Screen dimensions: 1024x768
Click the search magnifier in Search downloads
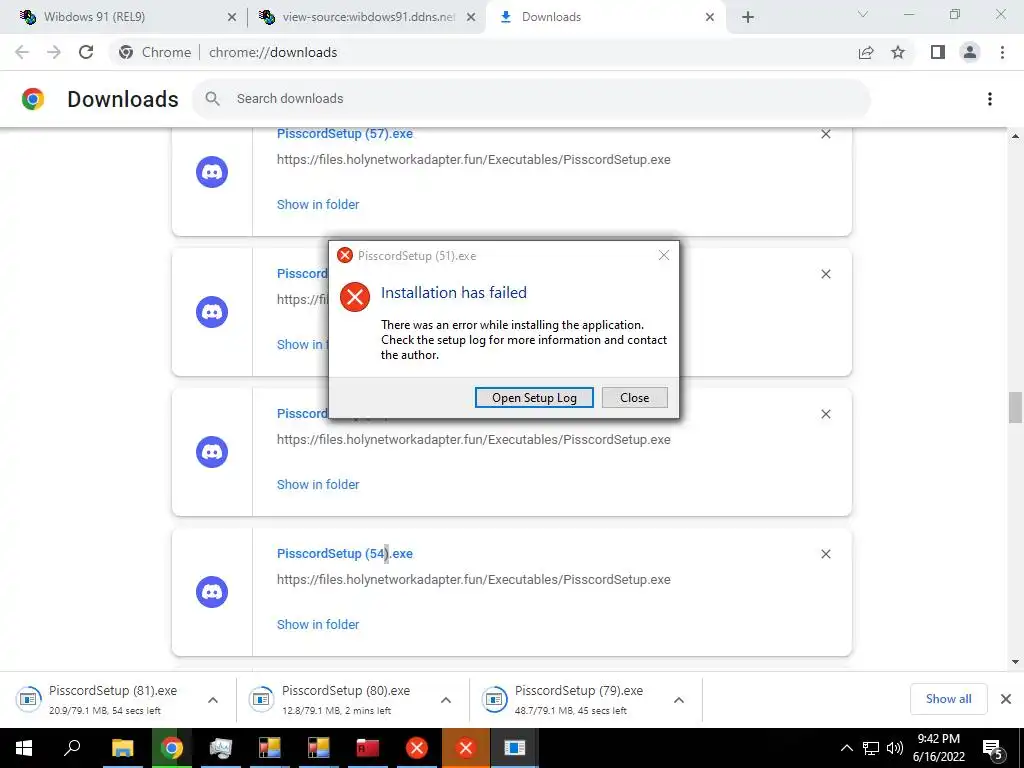212,99
